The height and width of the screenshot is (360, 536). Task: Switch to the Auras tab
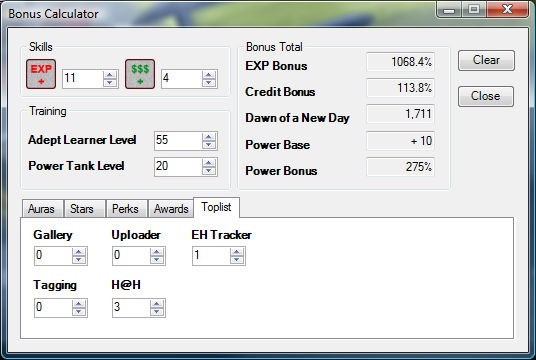coord(42,209)
